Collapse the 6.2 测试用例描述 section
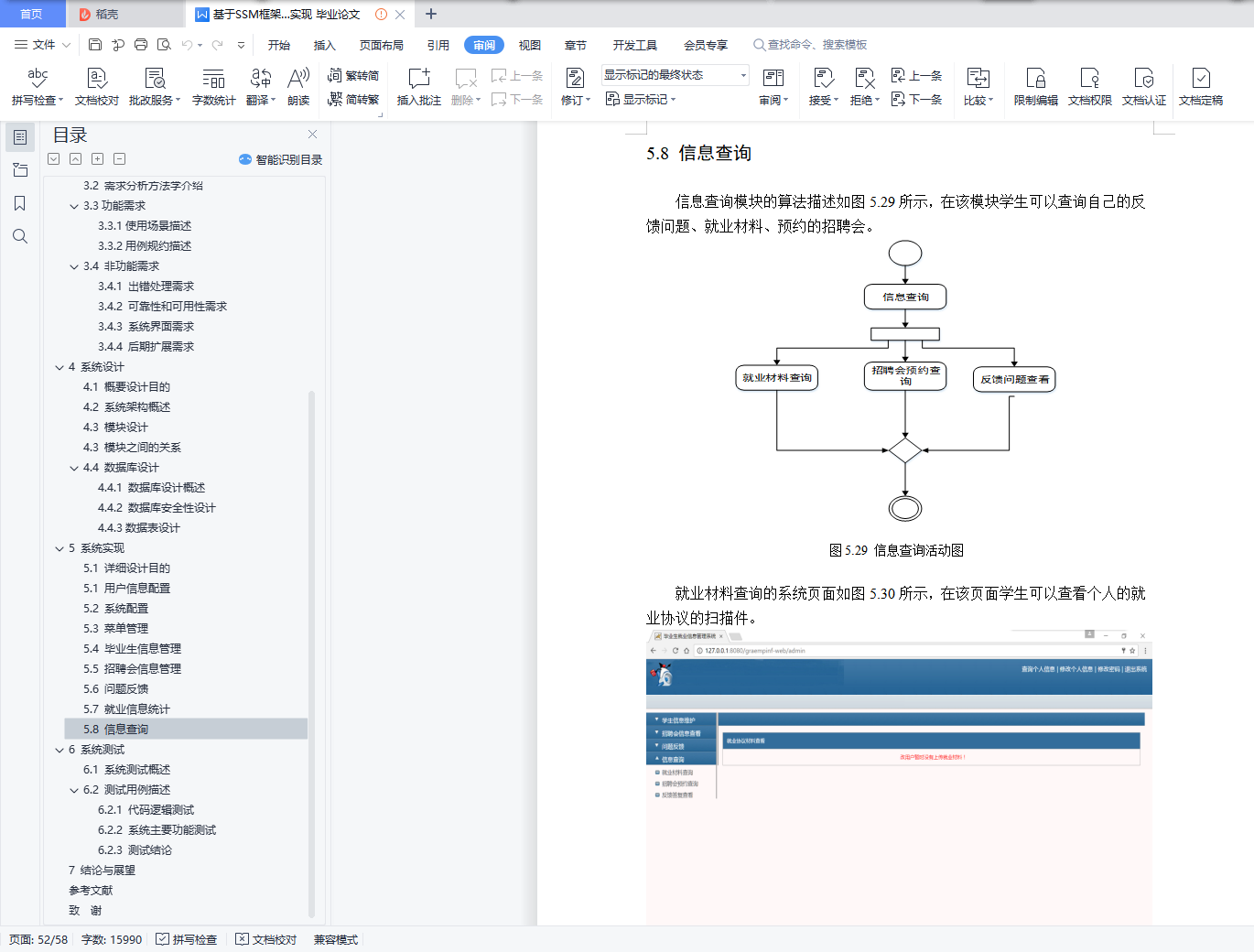 (74, 790)
